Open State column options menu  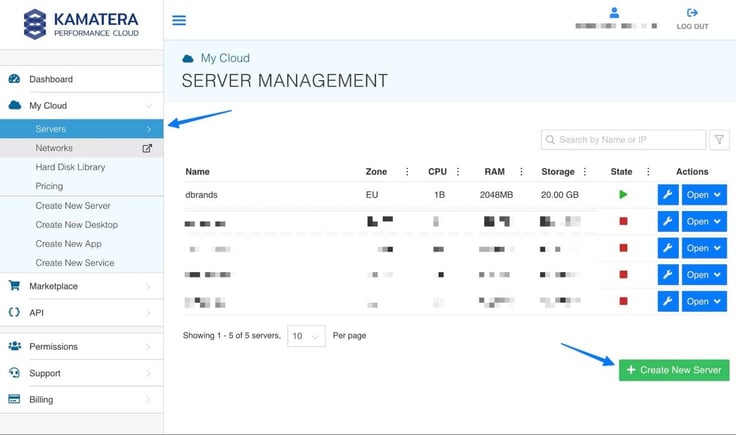648,172
